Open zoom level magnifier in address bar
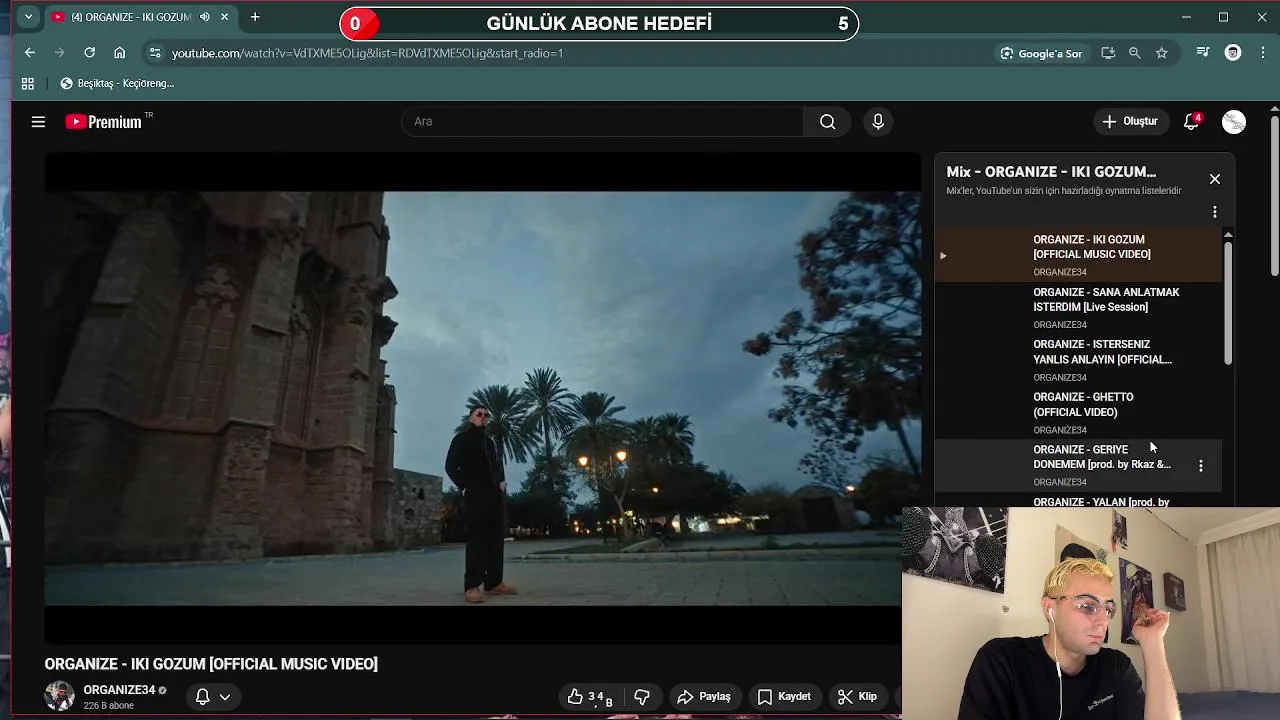 click(1135, 53)
